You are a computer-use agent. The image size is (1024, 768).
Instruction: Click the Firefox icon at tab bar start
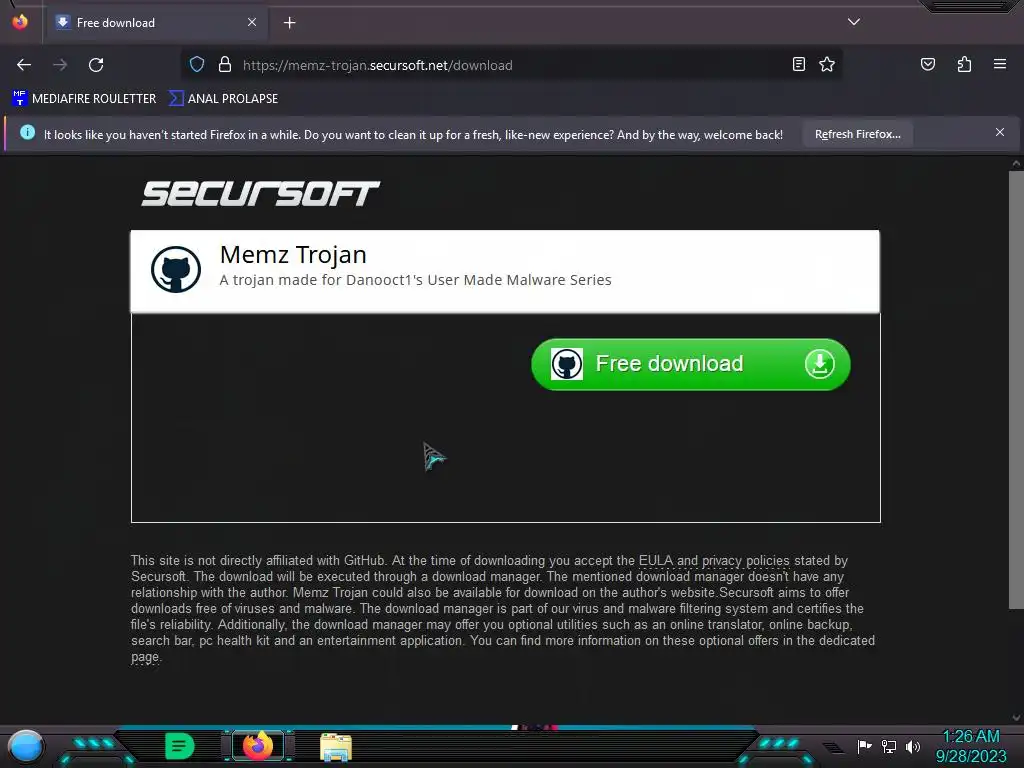point(20,22)
